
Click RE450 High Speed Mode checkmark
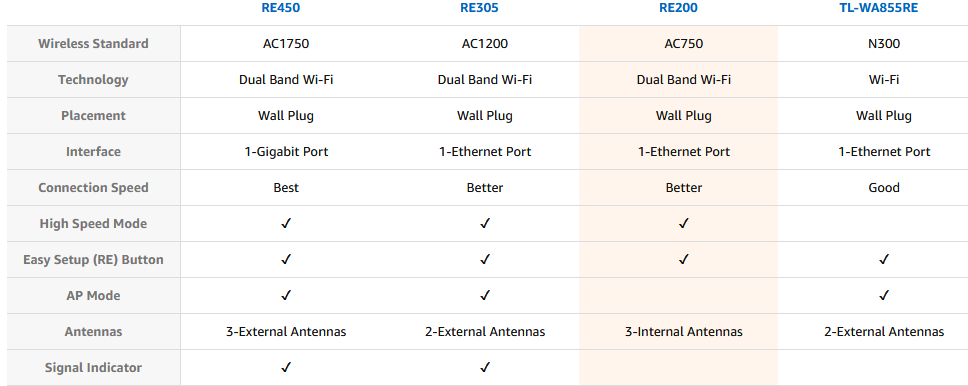[286, 224]
